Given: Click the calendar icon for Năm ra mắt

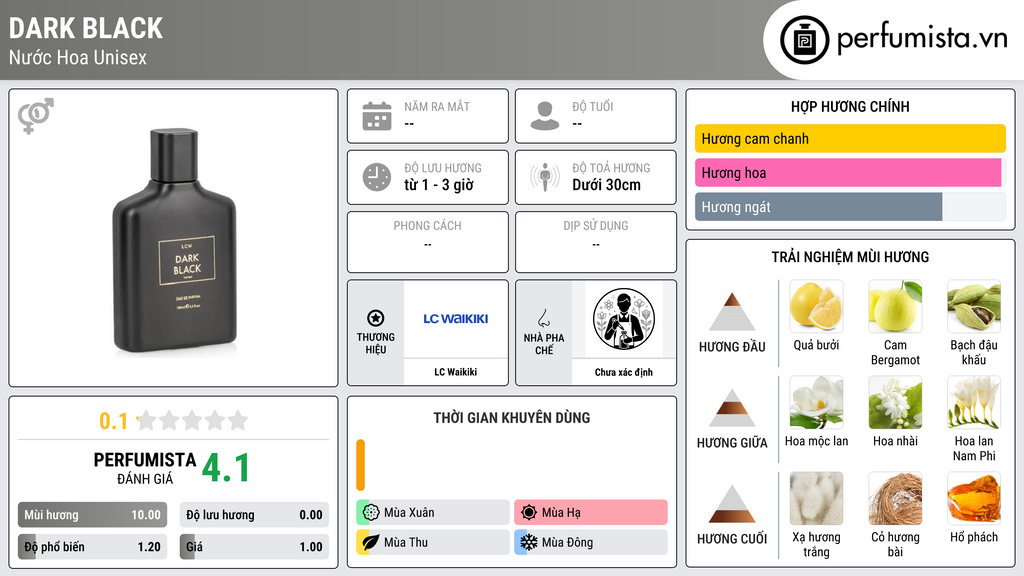Looking at the screenshot, I should [377, 116].
